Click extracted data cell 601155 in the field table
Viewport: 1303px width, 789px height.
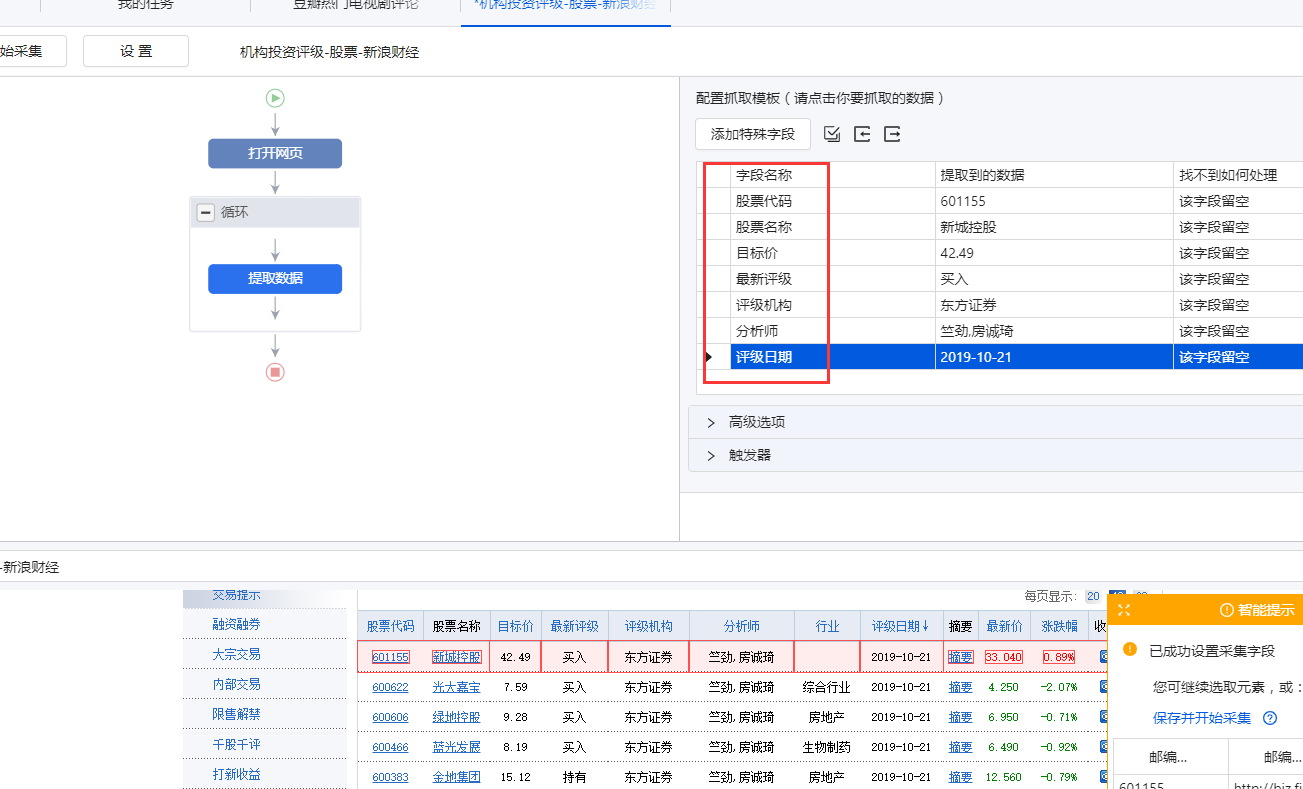pyautogui.click(x=1054, y=201)
